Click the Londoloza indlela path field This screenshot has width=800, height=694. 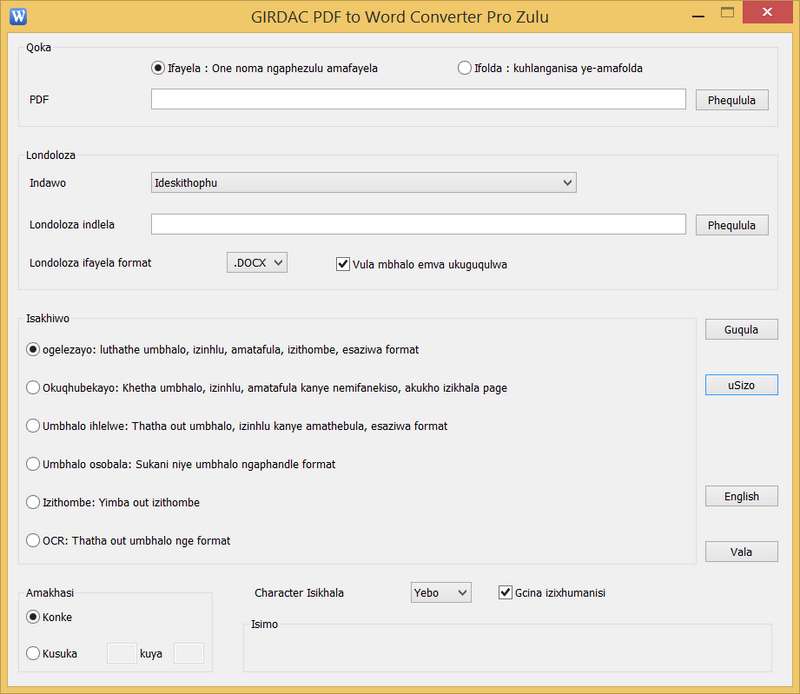click(x=418, y=225)
